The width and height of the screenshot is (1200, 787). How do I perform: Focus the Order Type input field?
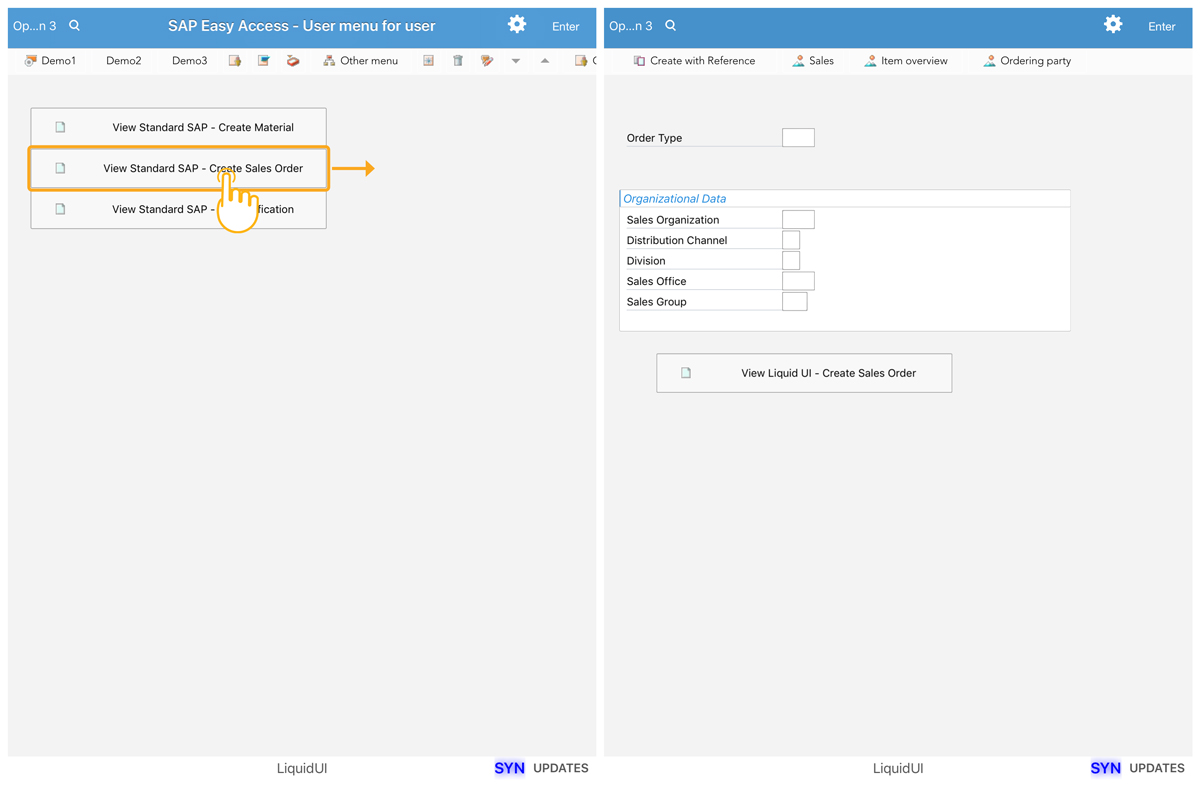[798, 138]
